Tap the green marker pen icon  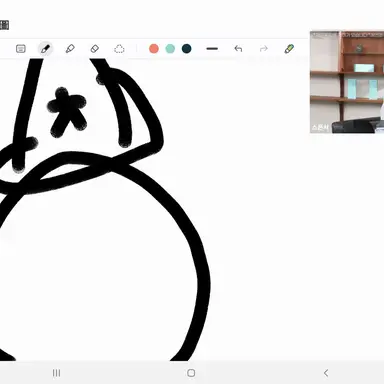point(289,49)
